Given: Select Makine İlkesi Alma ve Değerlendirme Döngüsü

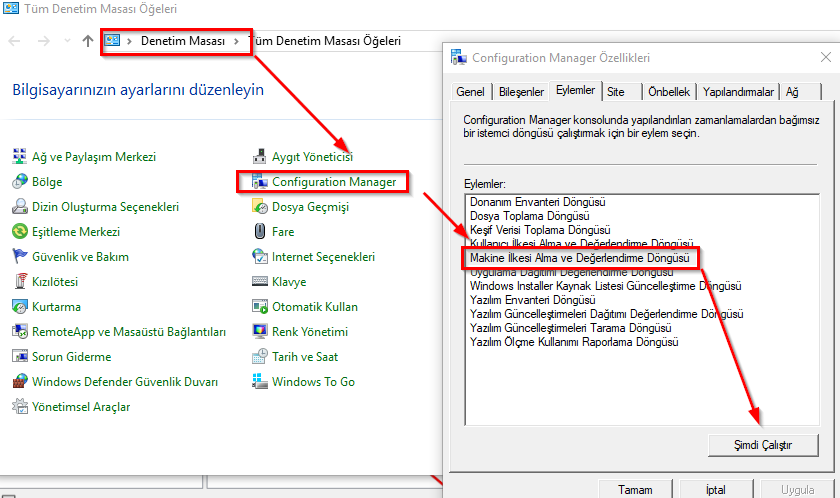Looking at the screenshot, I should [580, 258].
